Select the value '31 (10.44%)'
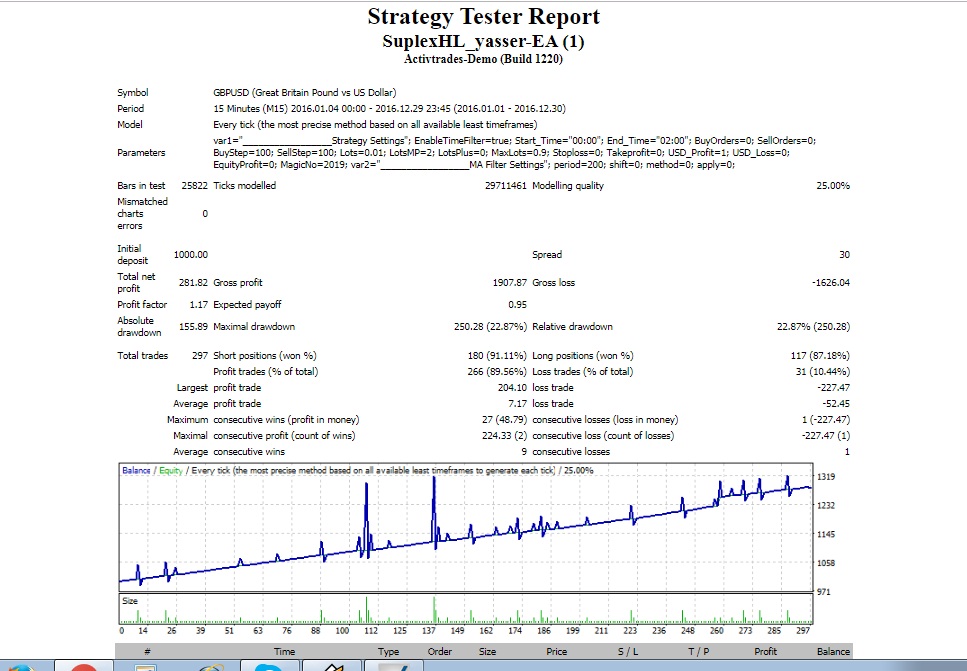The image size is (967, 671). 823,372
